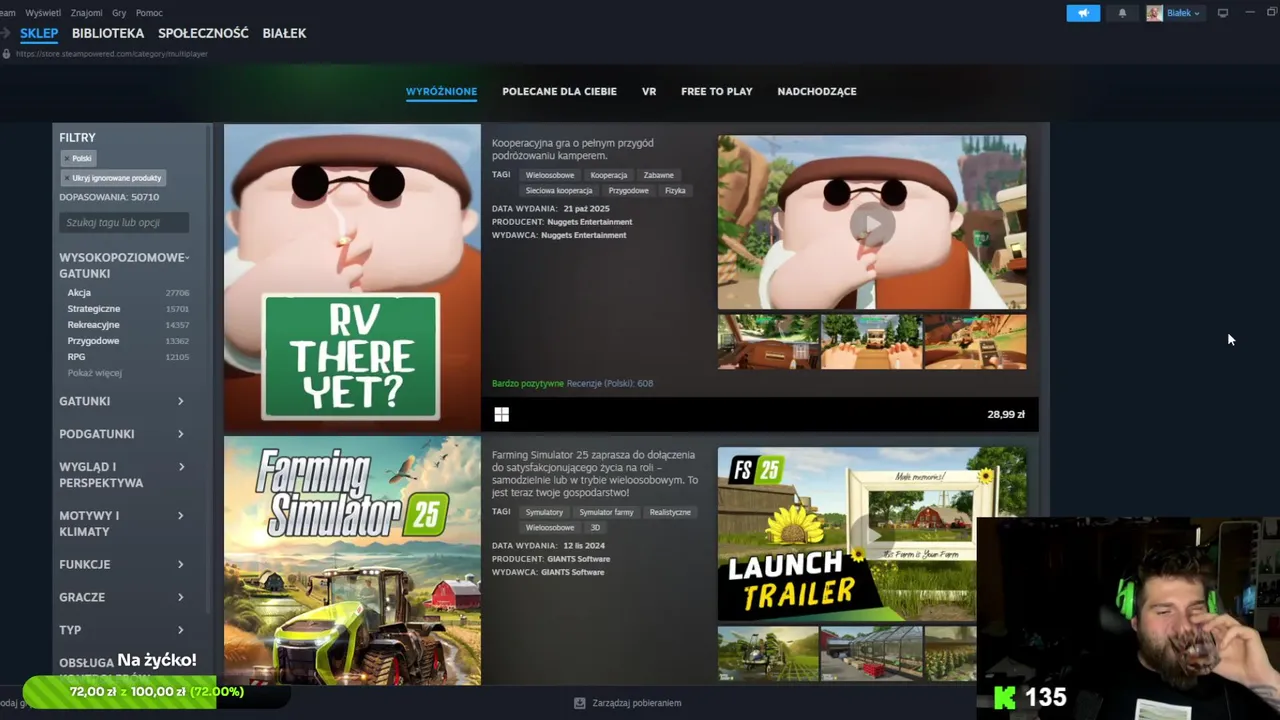Open the notifications bell icon
This screenshot has height=720, width=1280.
[1122, 13]
